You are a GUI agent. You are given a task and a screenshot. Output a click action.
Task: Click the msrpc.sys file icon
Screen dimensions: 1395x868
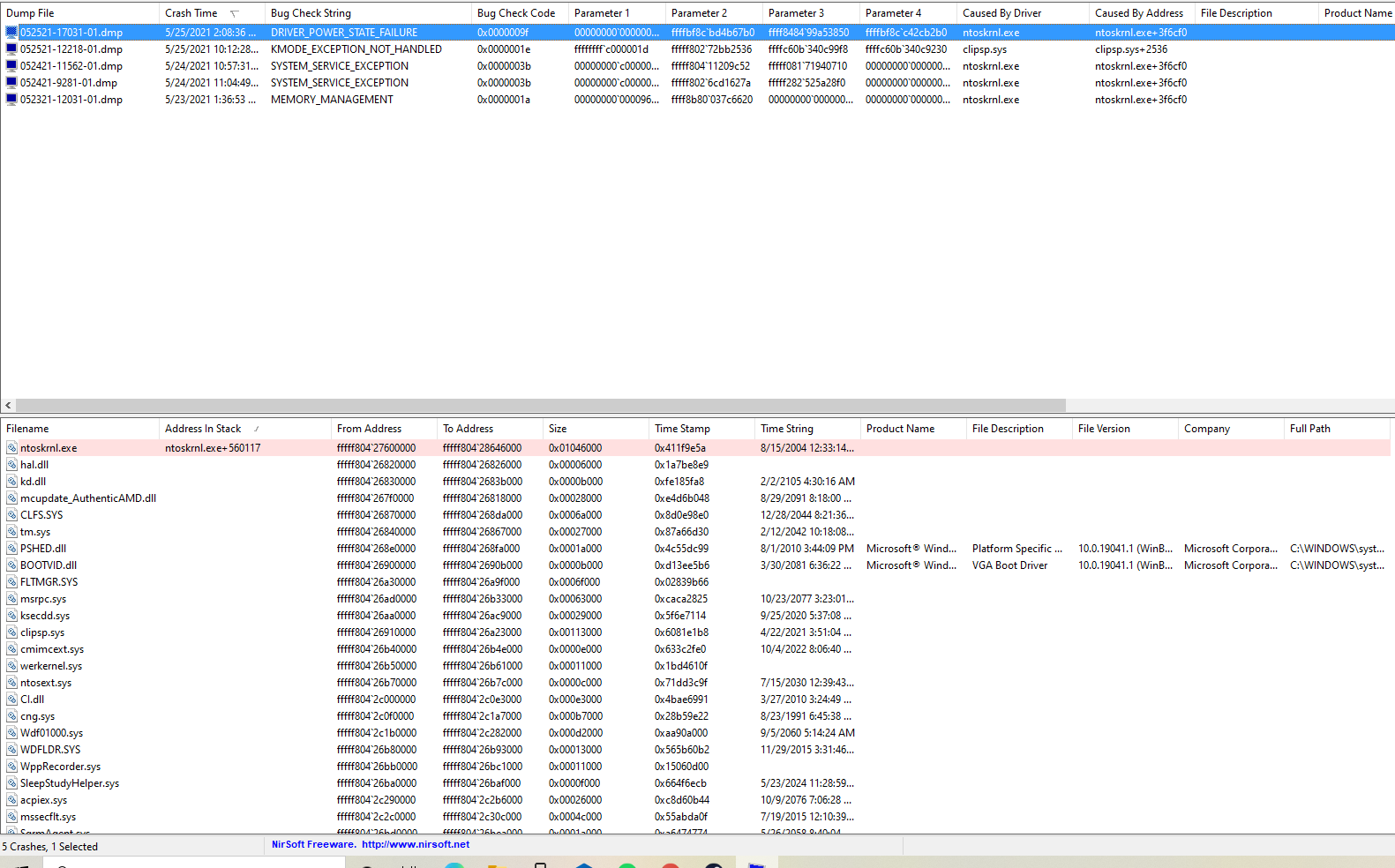12,599
